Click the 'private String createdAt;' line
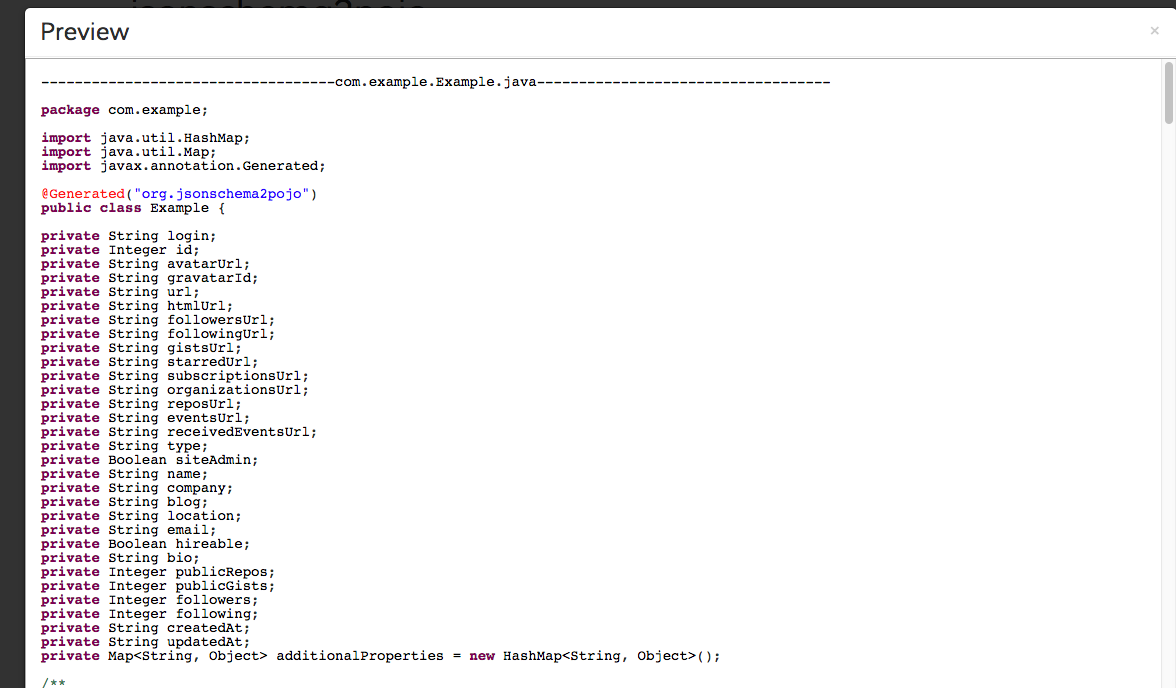The image size is (1176, 688). (x=146, y=628)
